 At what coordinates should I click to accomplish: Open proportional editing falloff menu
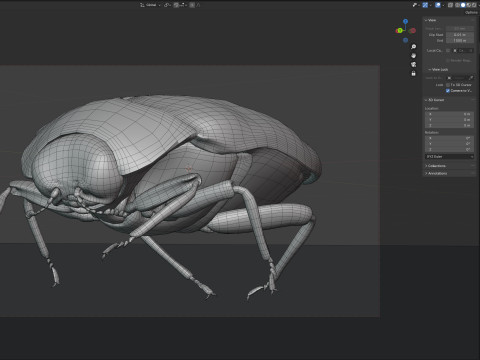pos(198,5)
